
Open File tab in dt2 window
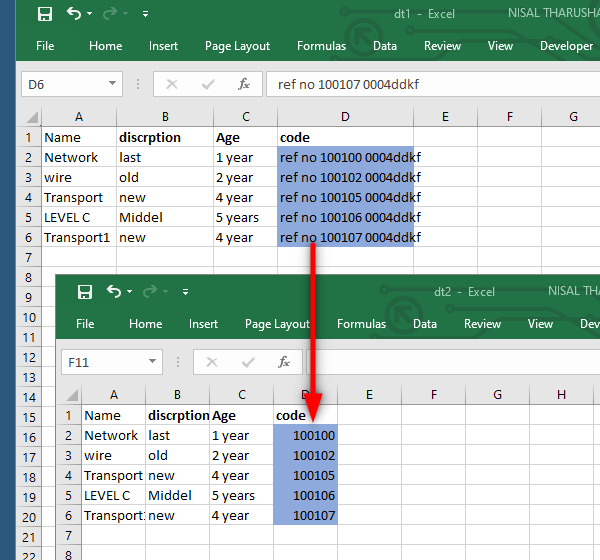pos(85,324)
